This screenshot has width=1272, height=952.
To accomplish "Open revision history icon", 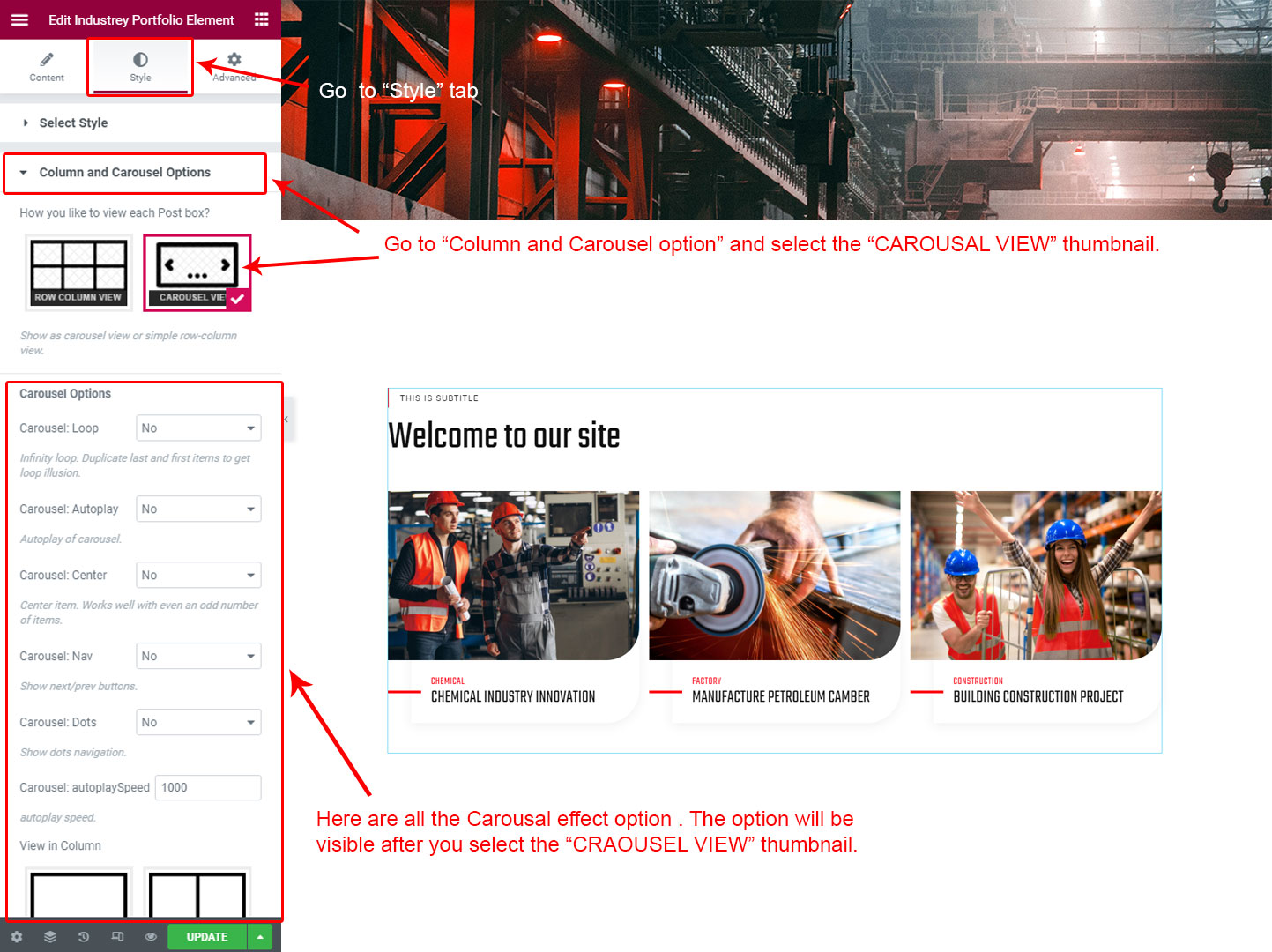I will [x=84, y=937].
